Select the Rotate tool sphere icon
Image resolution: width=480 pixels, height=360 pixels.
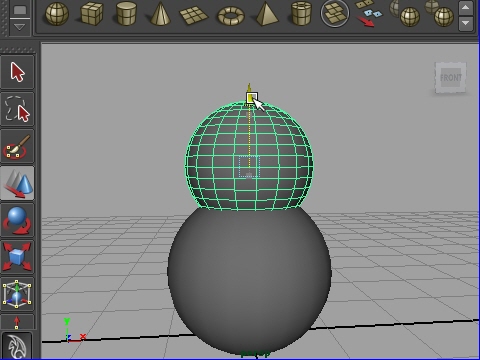[17, 220]
